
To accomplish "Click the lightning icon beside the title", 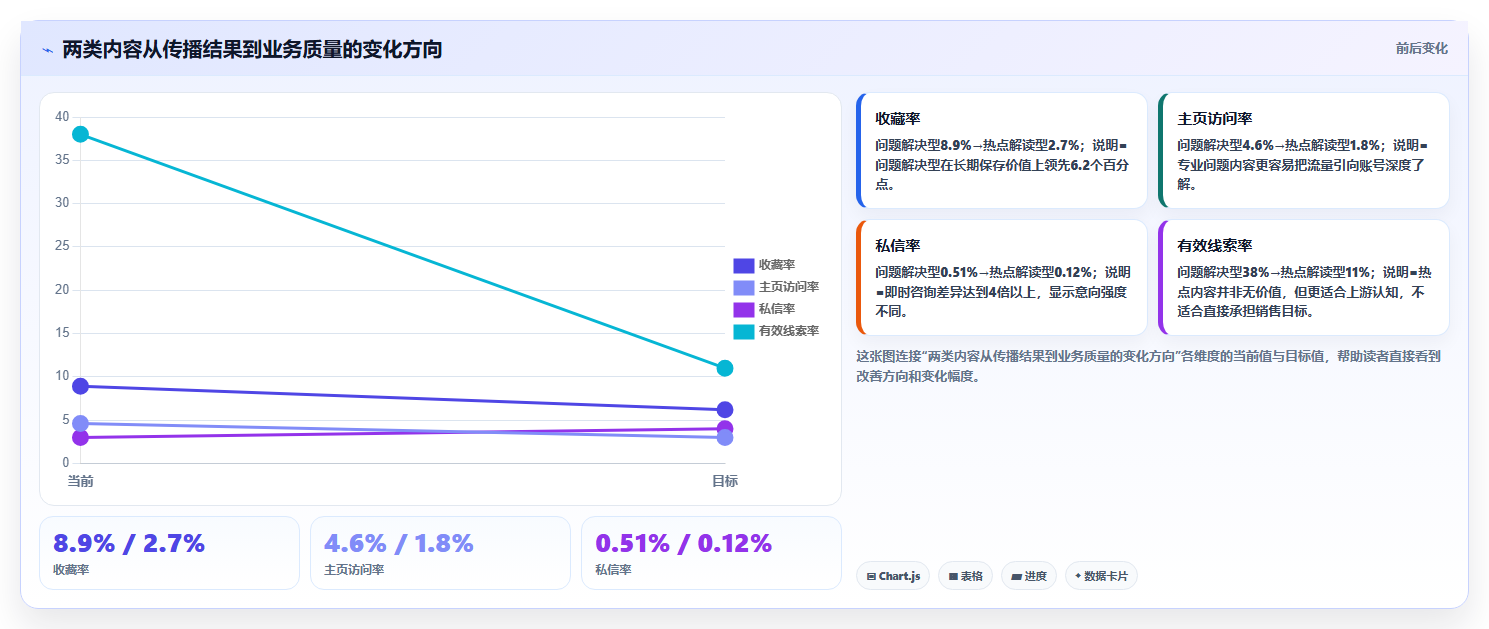I will coord(47,50).
